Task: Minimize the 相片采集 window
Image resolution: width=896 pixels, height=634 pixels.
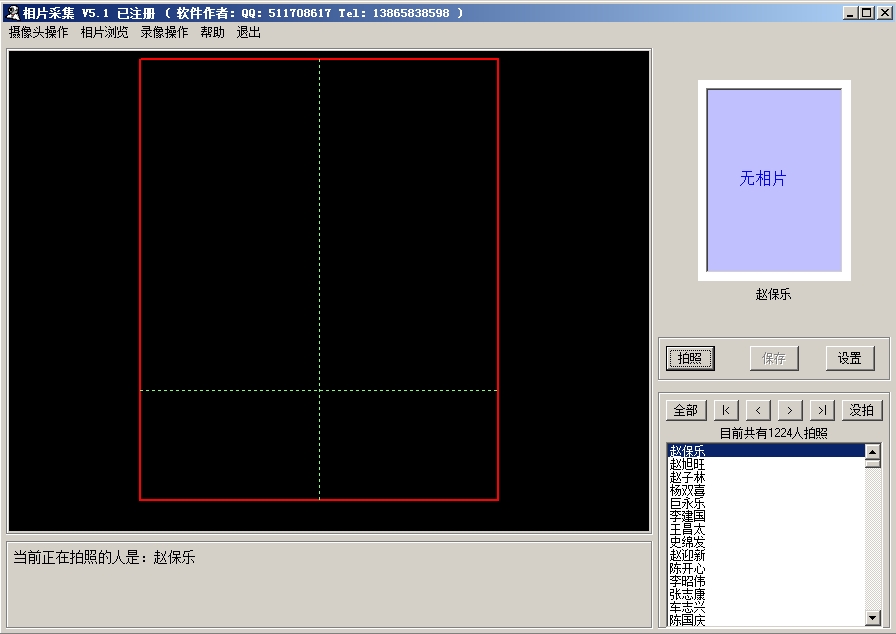Action: [x=850, y=13]
